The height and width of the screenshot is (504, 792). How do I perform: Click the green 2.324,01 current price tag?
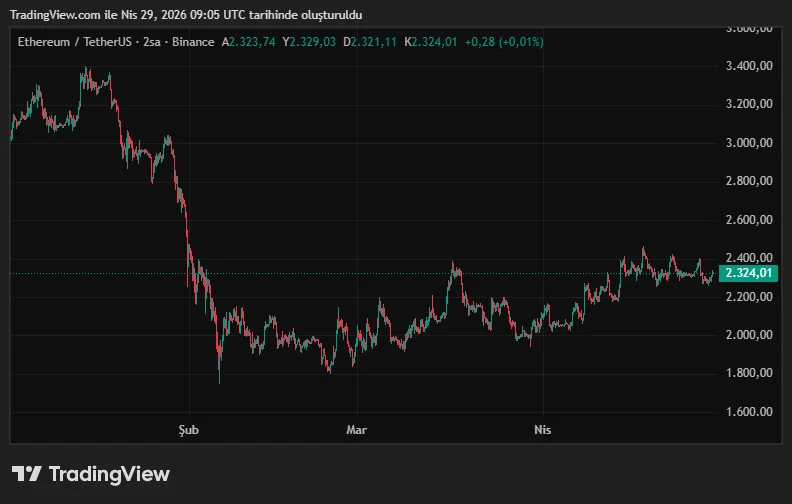(749, 273)
